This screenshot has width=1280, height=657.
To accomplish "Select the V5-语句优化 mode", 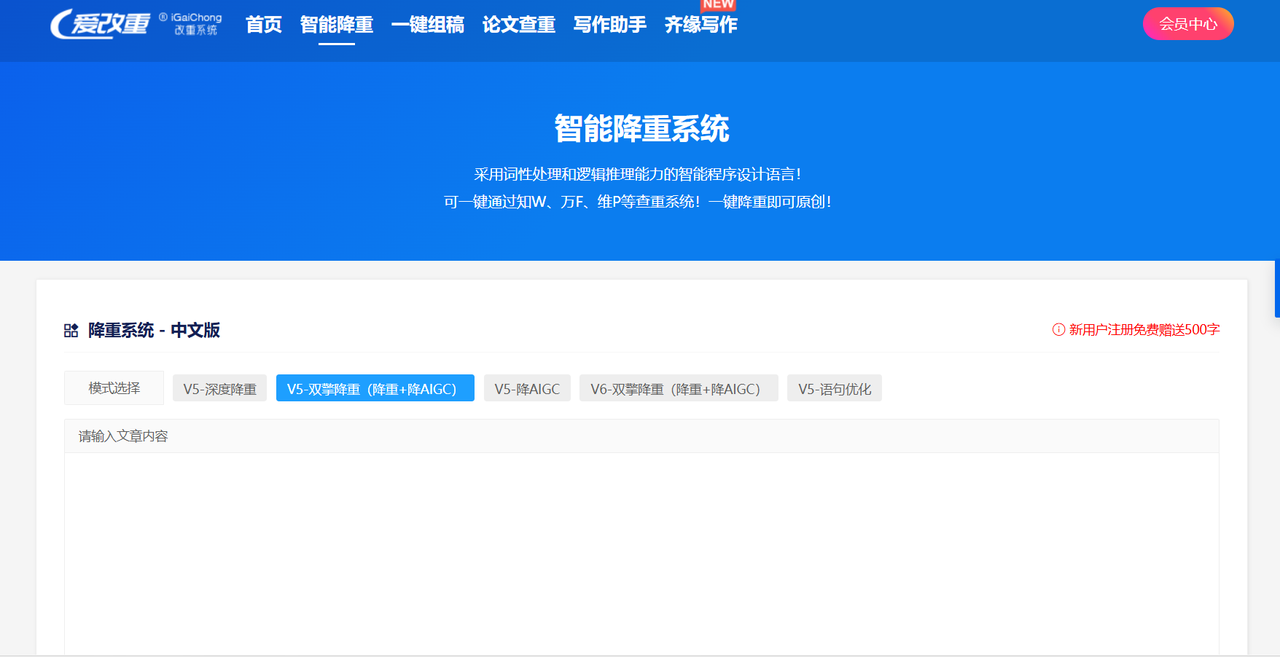I will 835,388.
